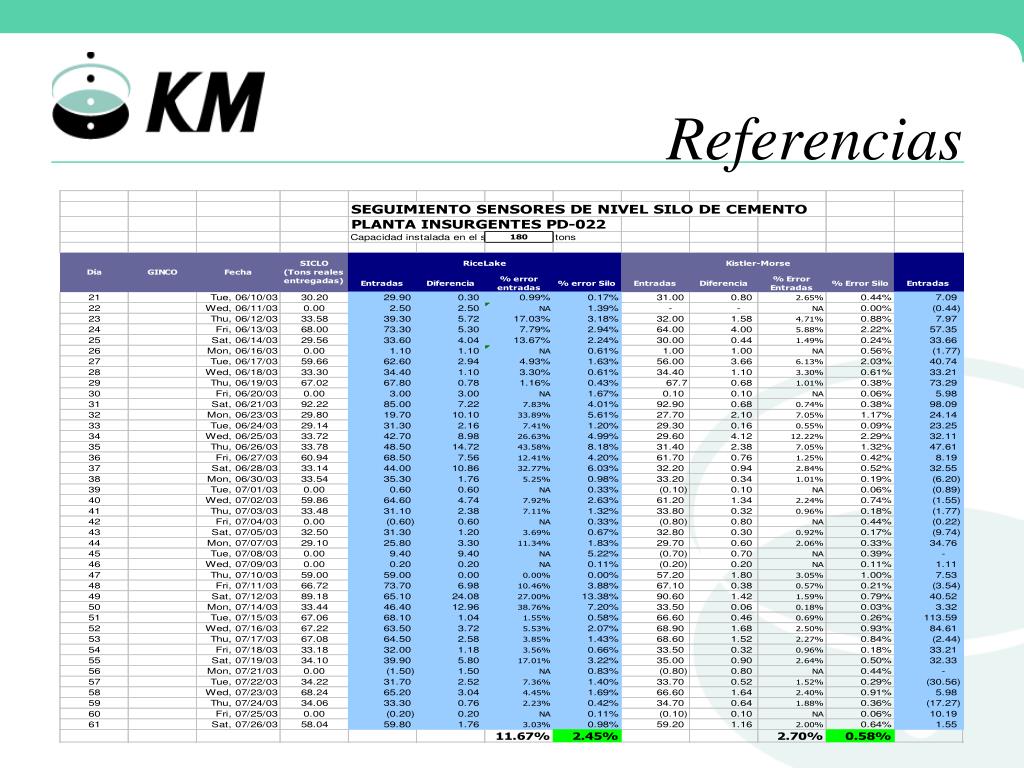The height and width of the screenshot is (768, 1024).
Task: Select the 'Referencias' slide title
Action: coord(814,140)
